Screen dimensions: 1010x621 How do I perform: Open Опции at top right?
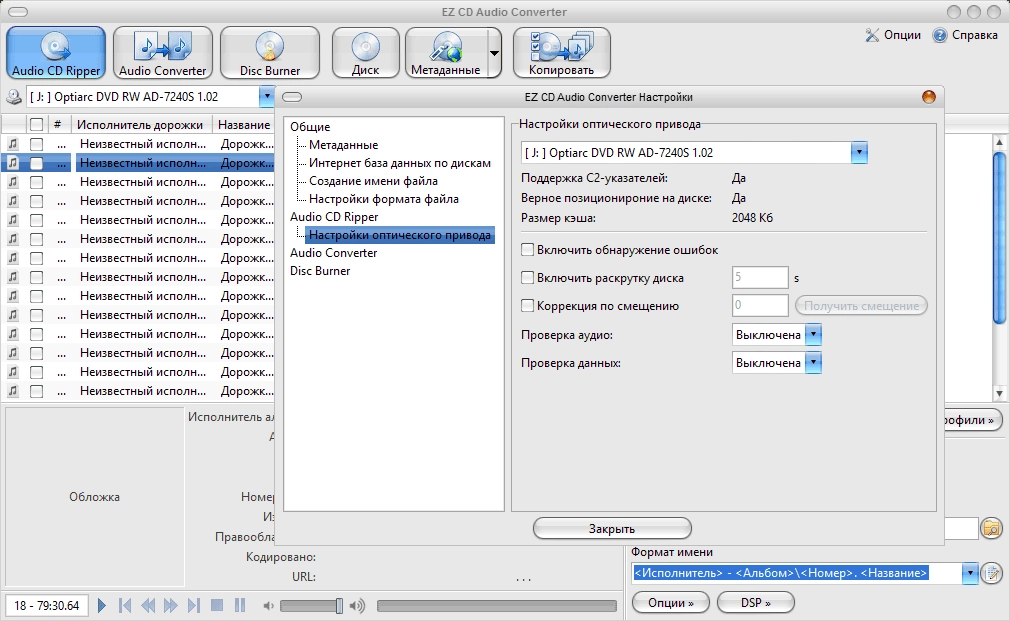pos(893,35)
